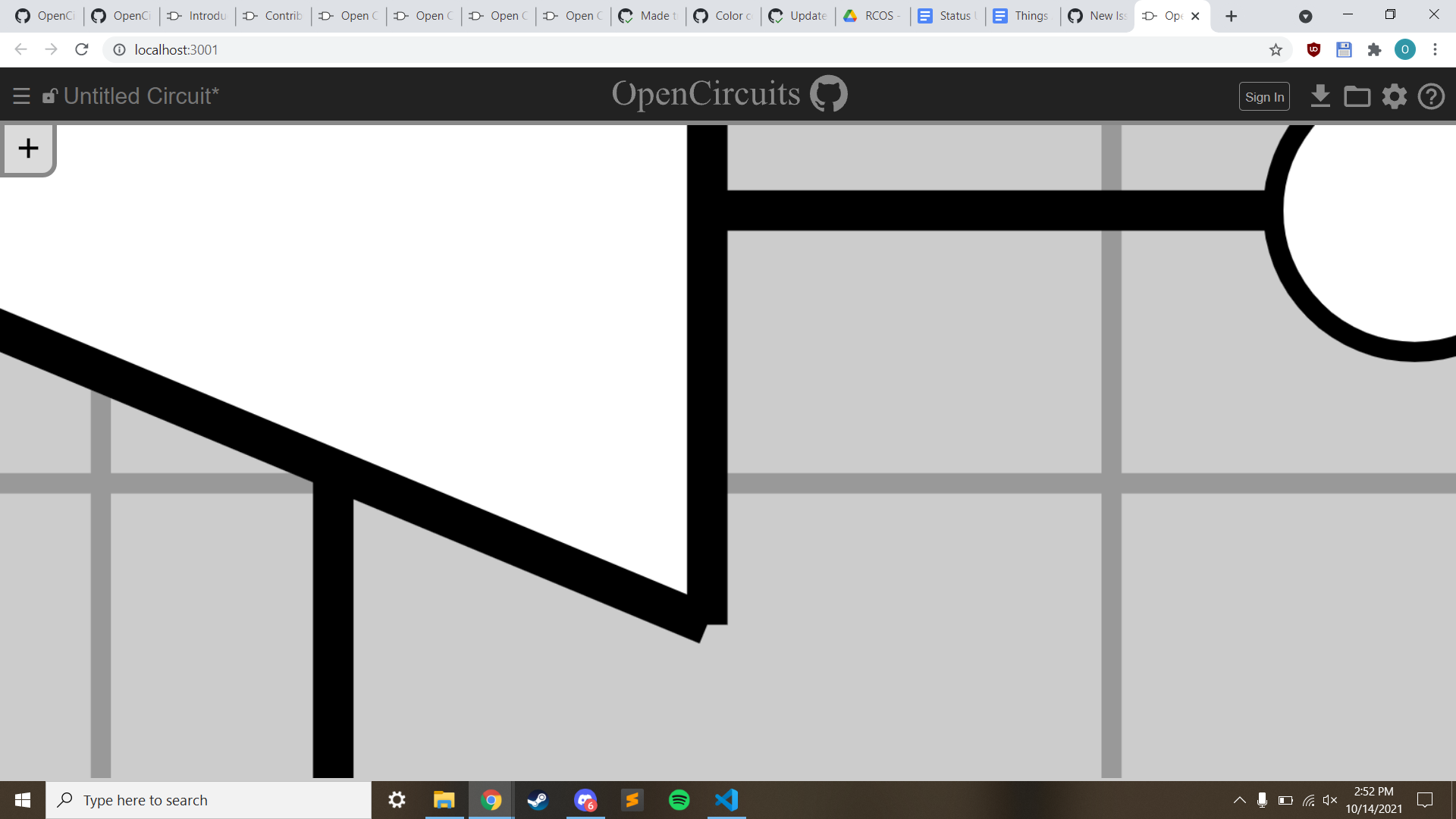Screen dimensions: 1456x819
Task: Launch Spotify from the taskbar
Action: (679, 800)
